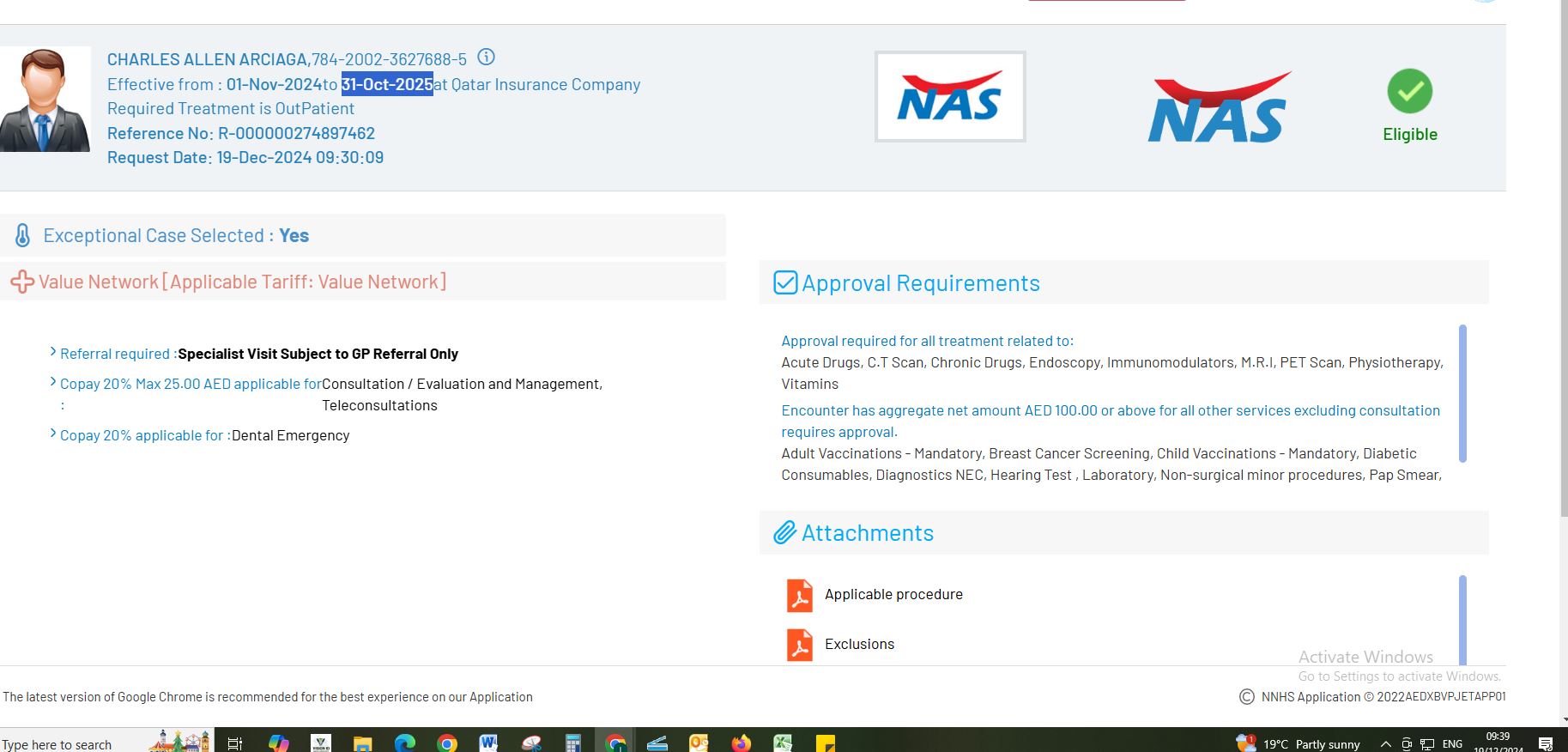Expand the Dental Emergency copay chevron

53,434
